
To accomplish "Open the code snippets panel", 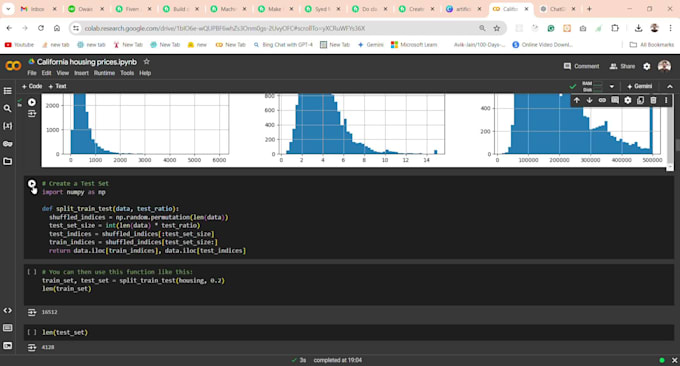I will point(7,310).
